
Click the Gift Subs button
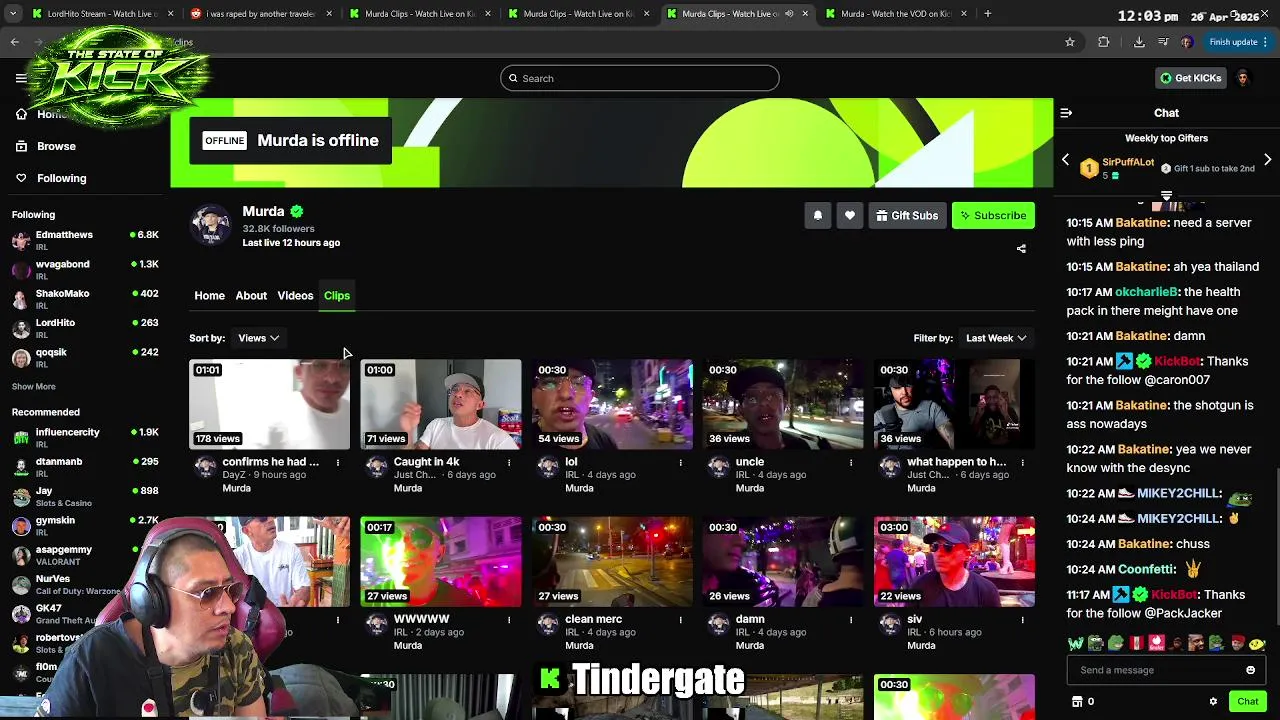(x=906, y=215)
